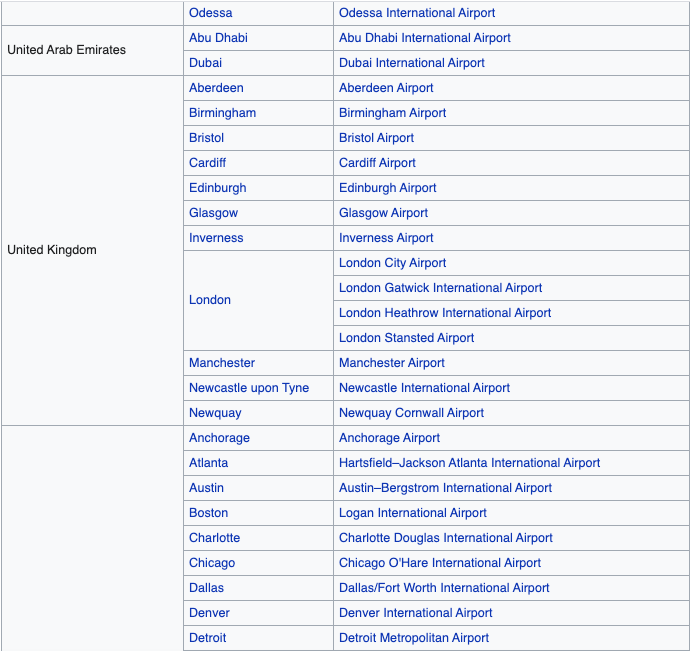Open Hartsfield–Jackson Atlanta International Airport link
This screenshot has height=651, width=690.
(469, 463)
